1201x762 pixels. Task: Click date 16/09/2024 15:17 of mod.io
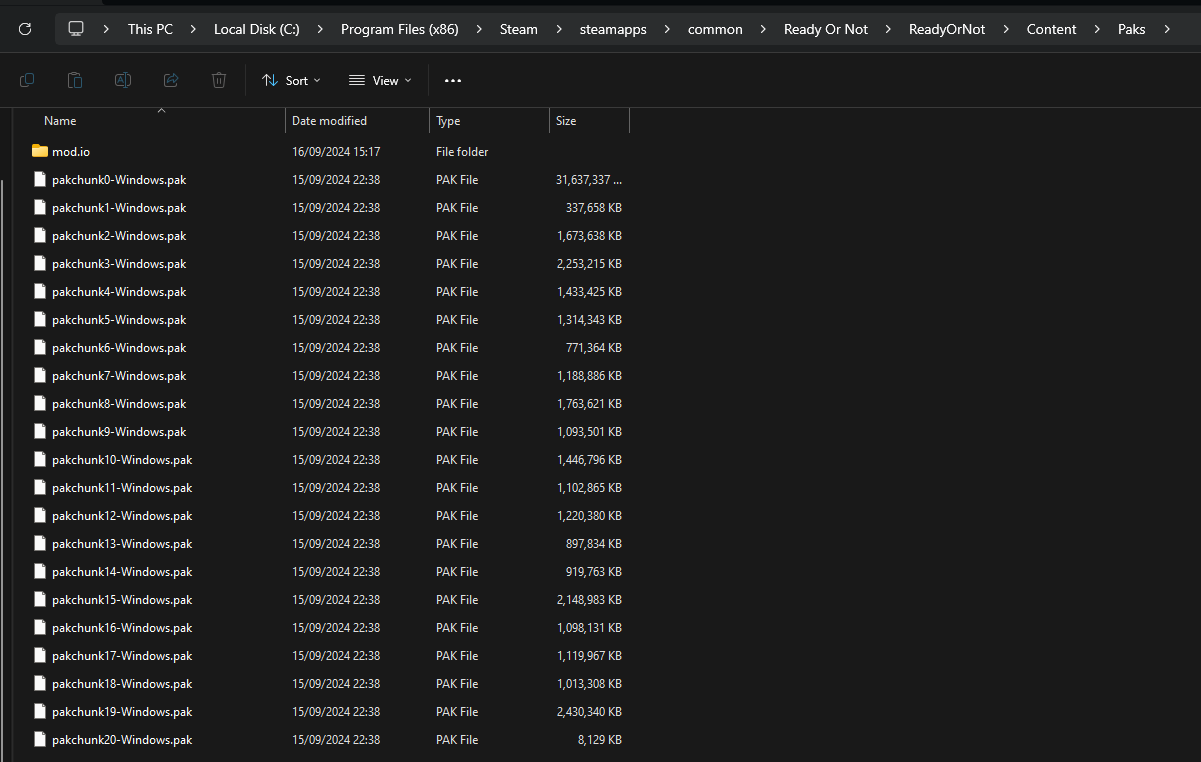[x=336, y=151]
